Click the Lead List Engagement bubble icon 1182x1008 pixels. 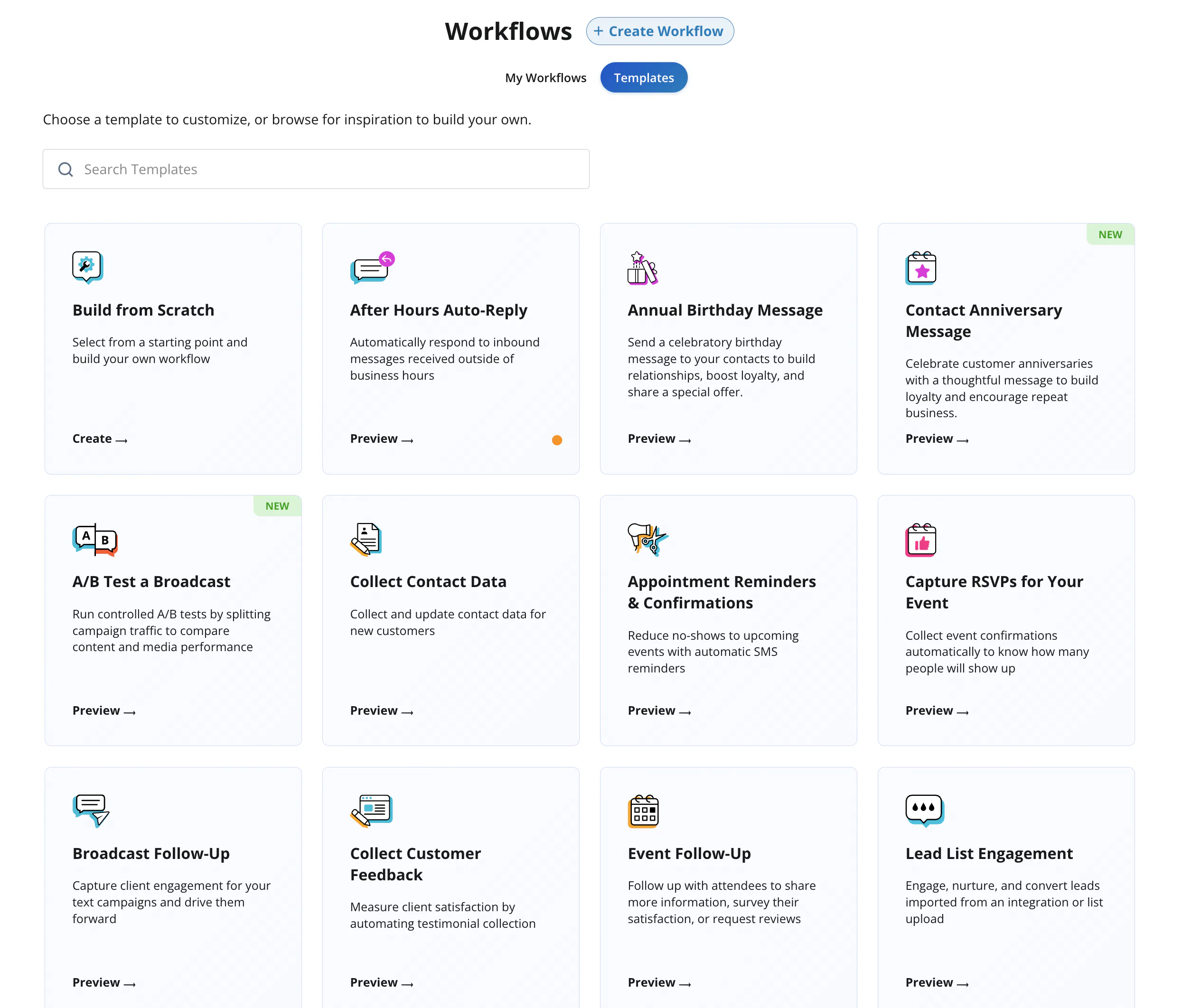[x=925, y=811]
